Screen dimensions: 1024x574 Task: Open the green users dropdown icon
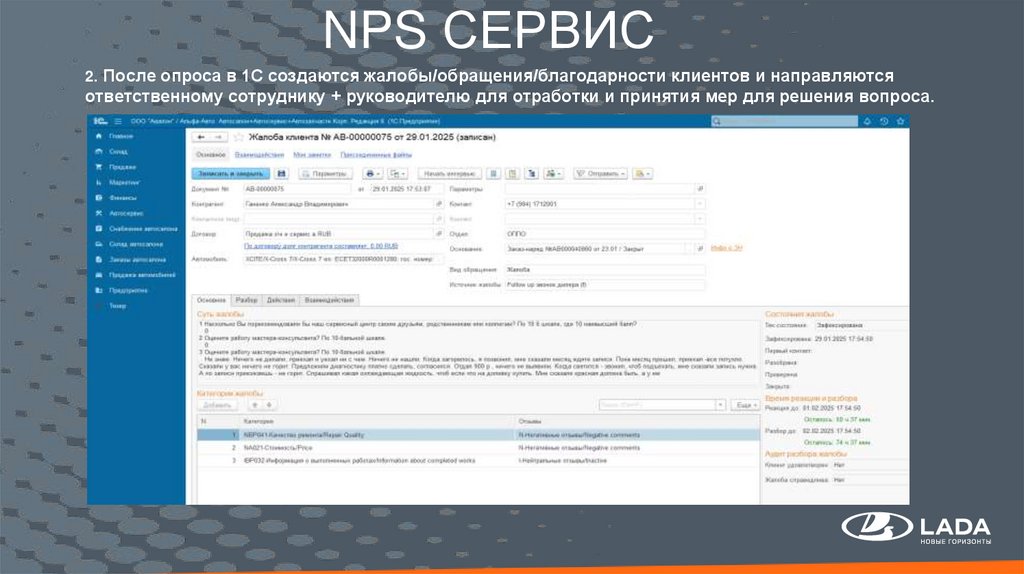tap(553, 174)
